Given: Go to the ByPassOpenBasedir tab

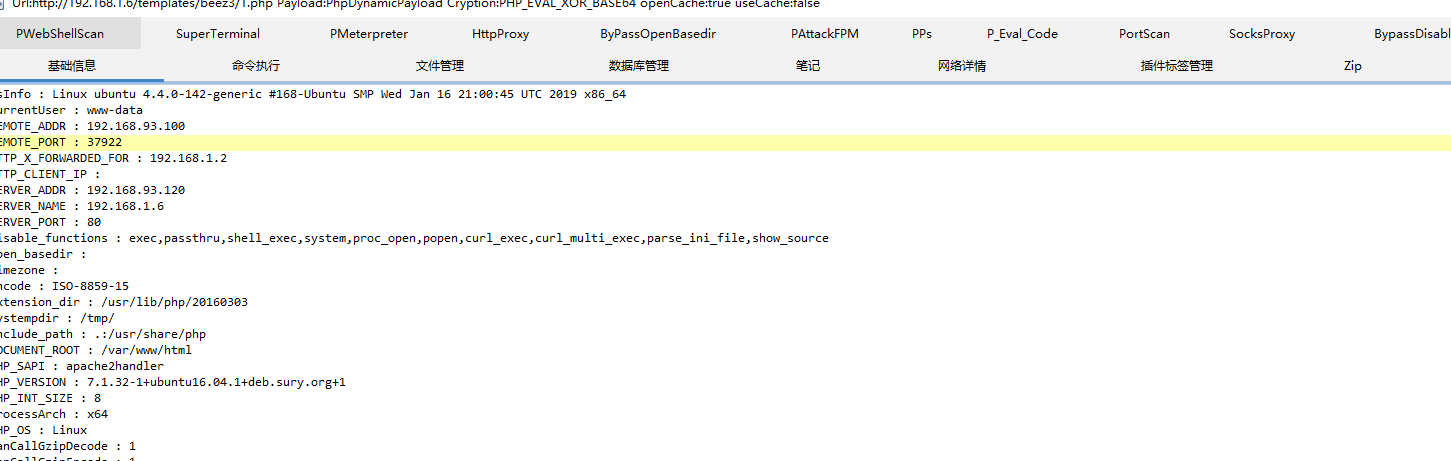Looking at the screenshot, I should [x=658, y=34].
